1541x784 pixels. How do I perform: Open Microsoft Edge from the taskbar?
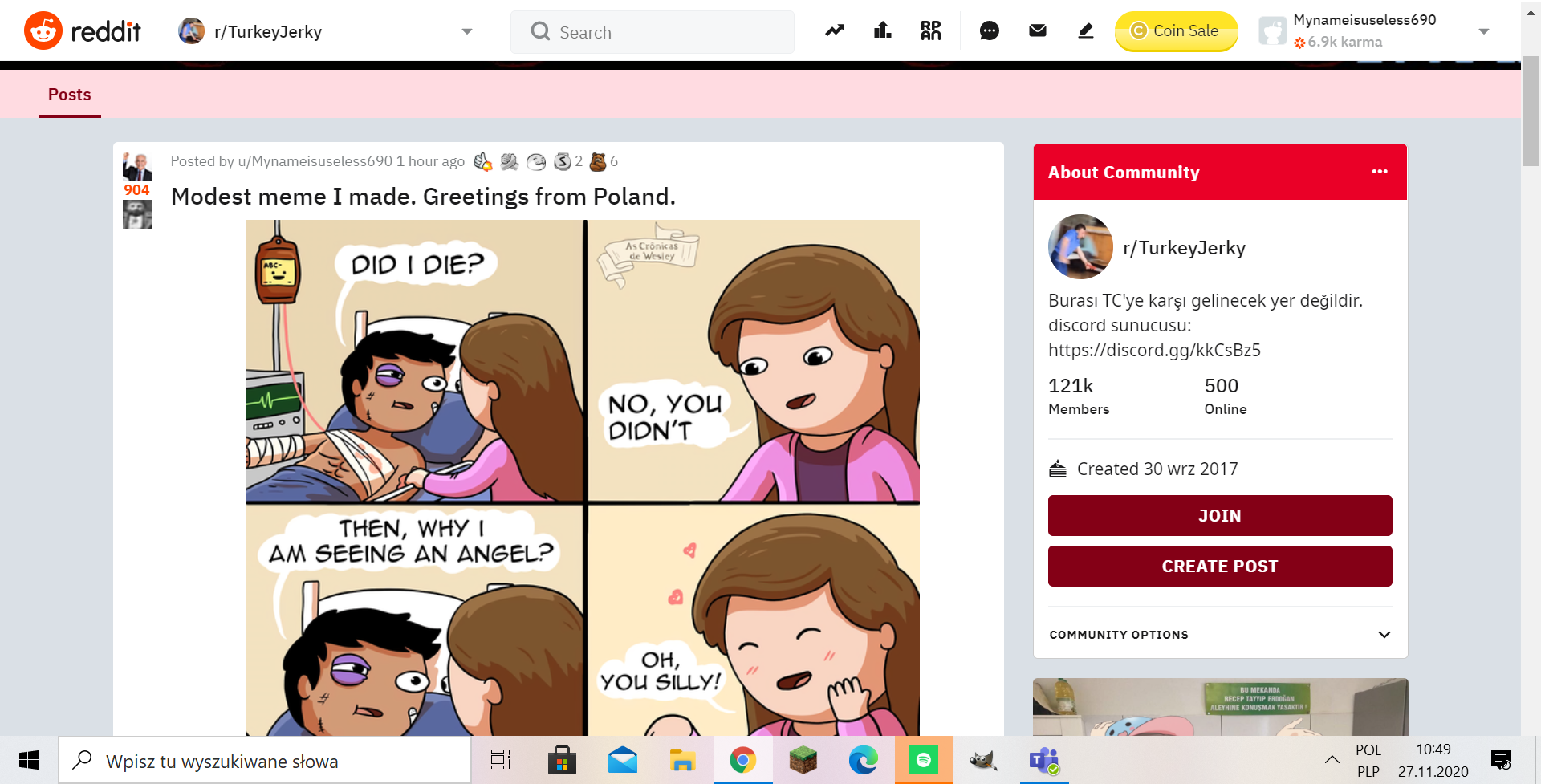tap(863, 760)
